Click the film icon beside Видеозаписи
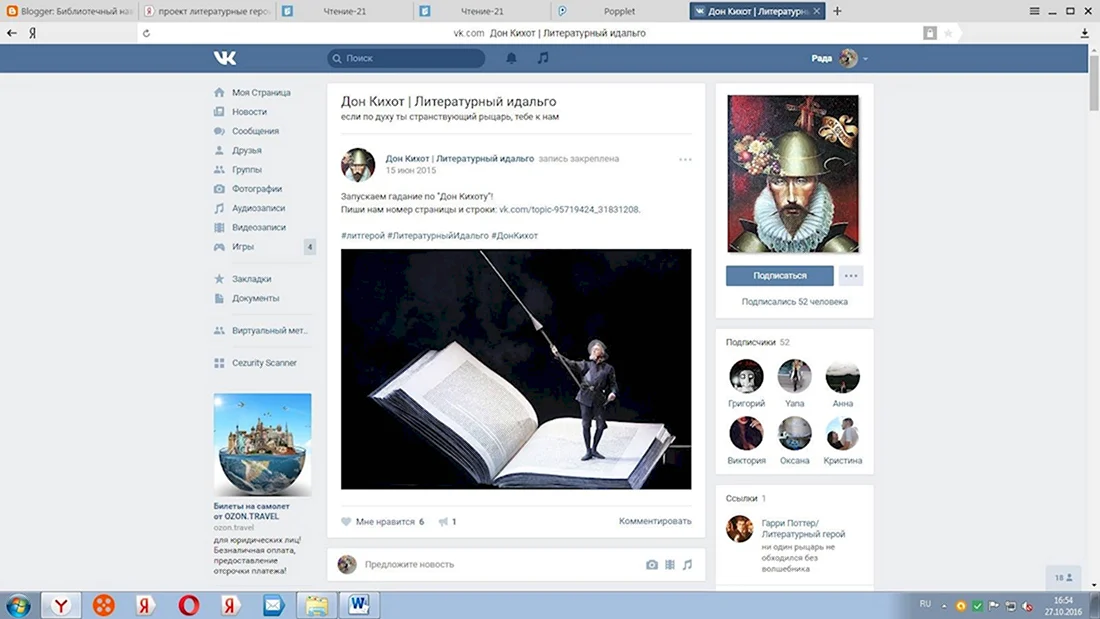The height and width of the screenshot is (619, 1100). coord(220,227)
